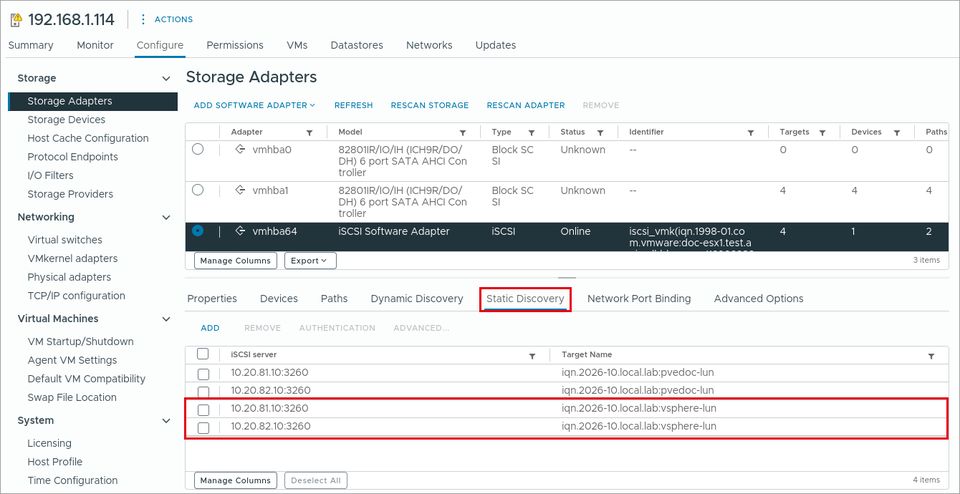This screenshot has height=494, width=960.
Task: Open the Targets column filter
Action: pos(823,132)
